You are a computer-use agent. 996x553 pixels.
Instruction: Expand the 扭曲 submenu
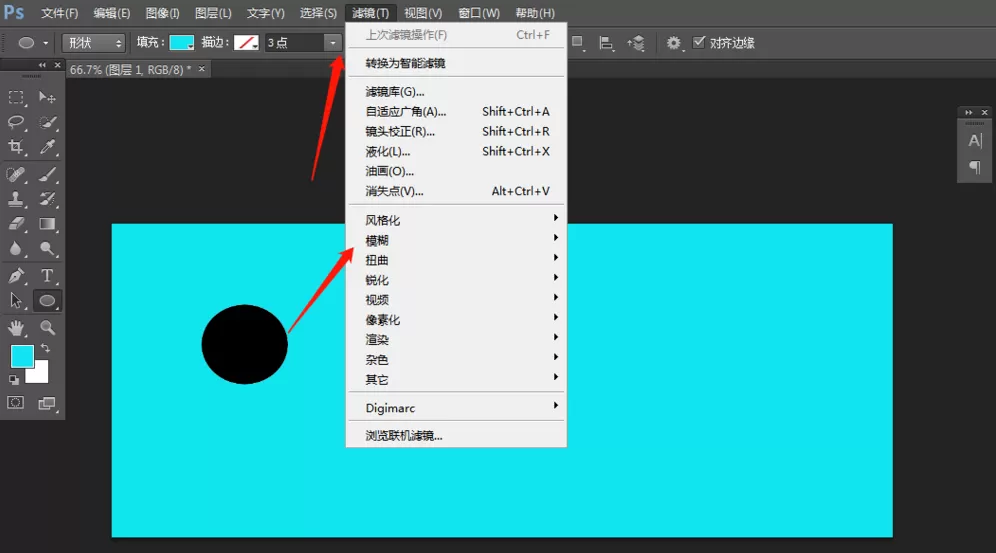(x=456, y=260)
